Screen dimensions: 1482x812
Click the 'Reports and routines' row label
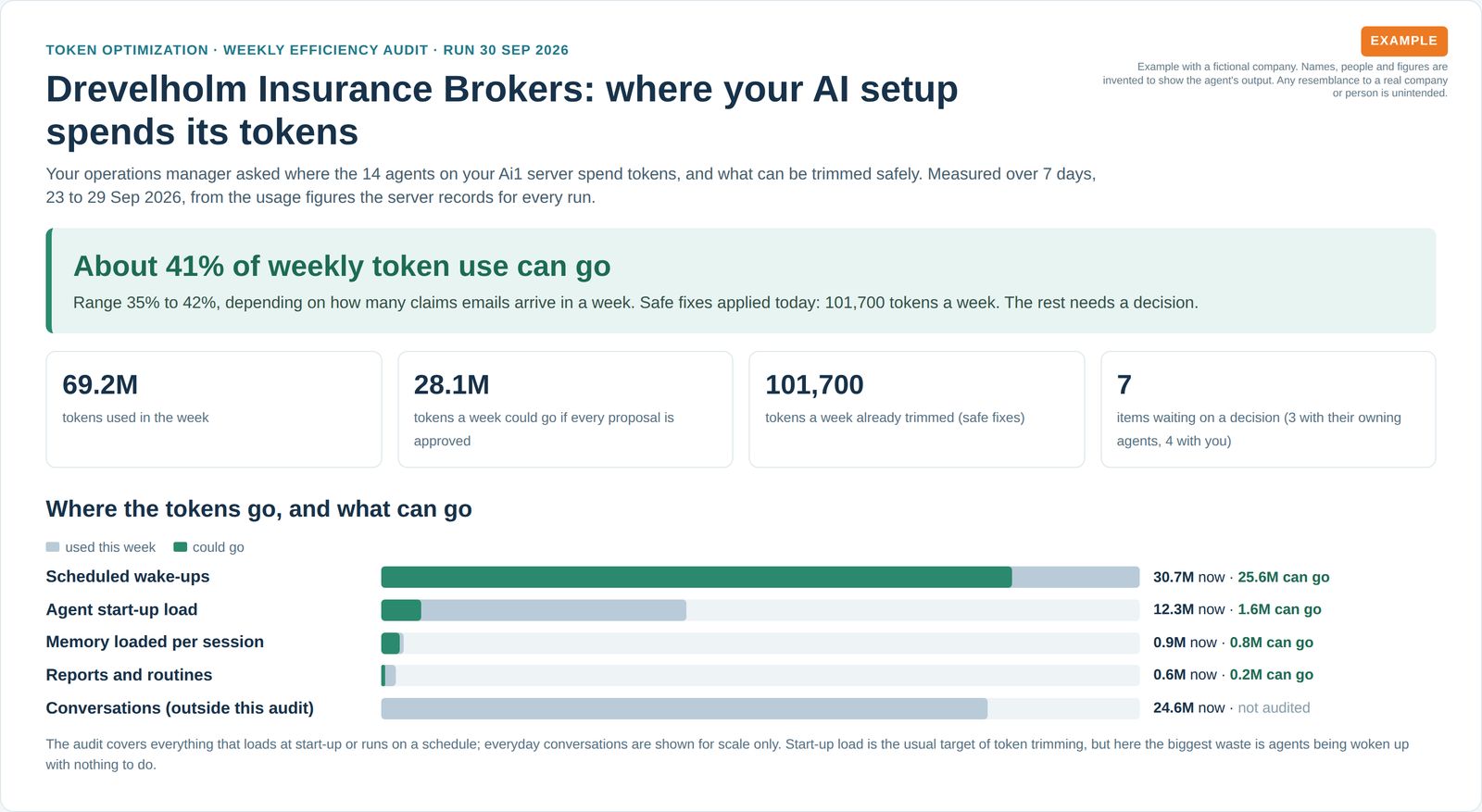129,675
